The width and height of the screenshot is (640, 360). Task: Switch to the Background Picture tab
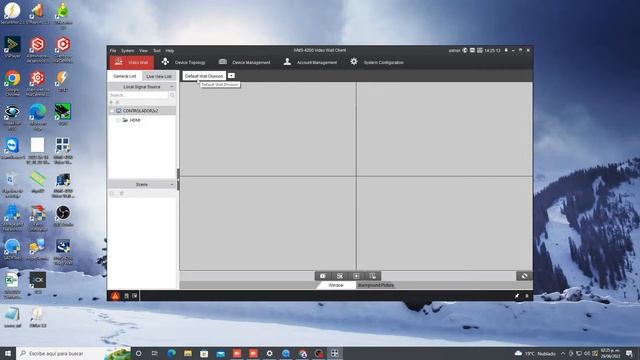coord(376,285)
